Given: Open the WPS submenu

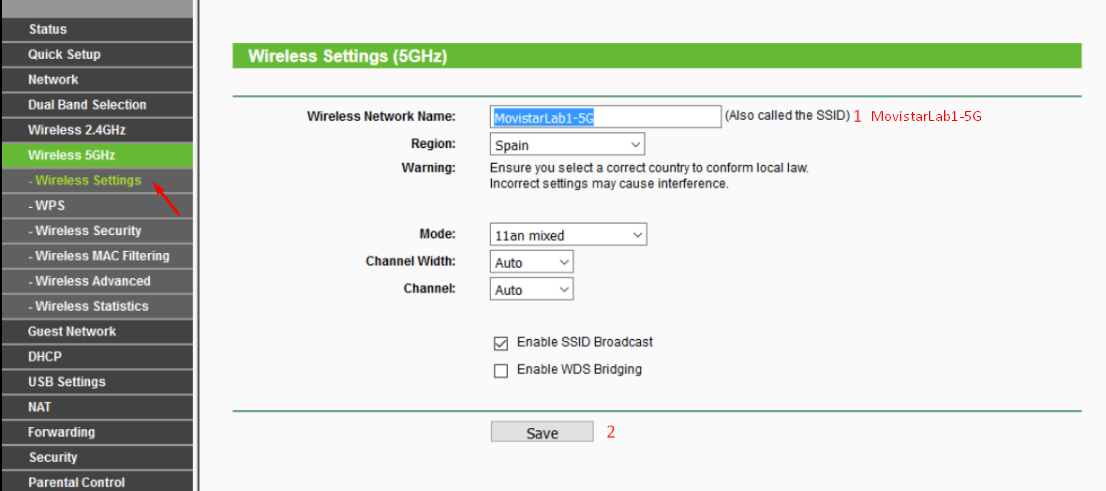Looking at the screenshot, I should [x=97, y=206].
